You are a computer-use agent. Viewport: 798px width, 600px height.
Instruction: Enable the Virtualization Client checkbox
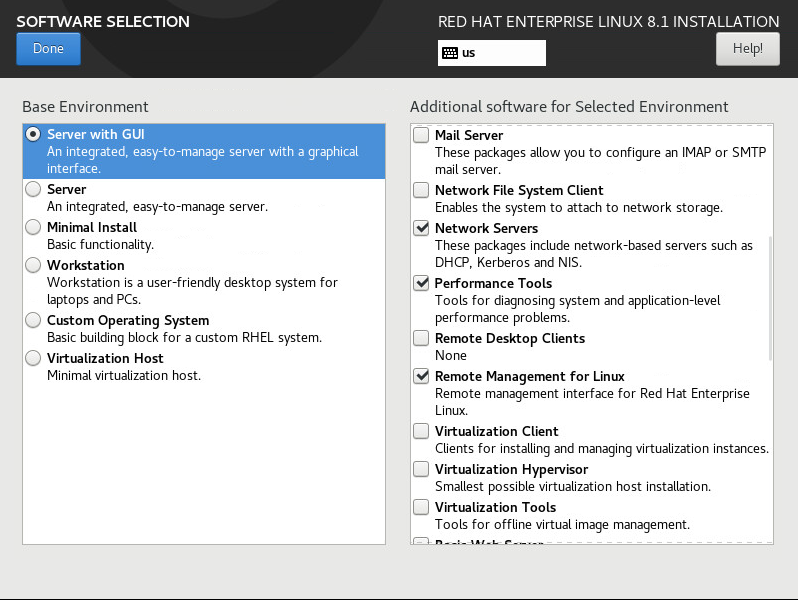(x=421, y=431)
